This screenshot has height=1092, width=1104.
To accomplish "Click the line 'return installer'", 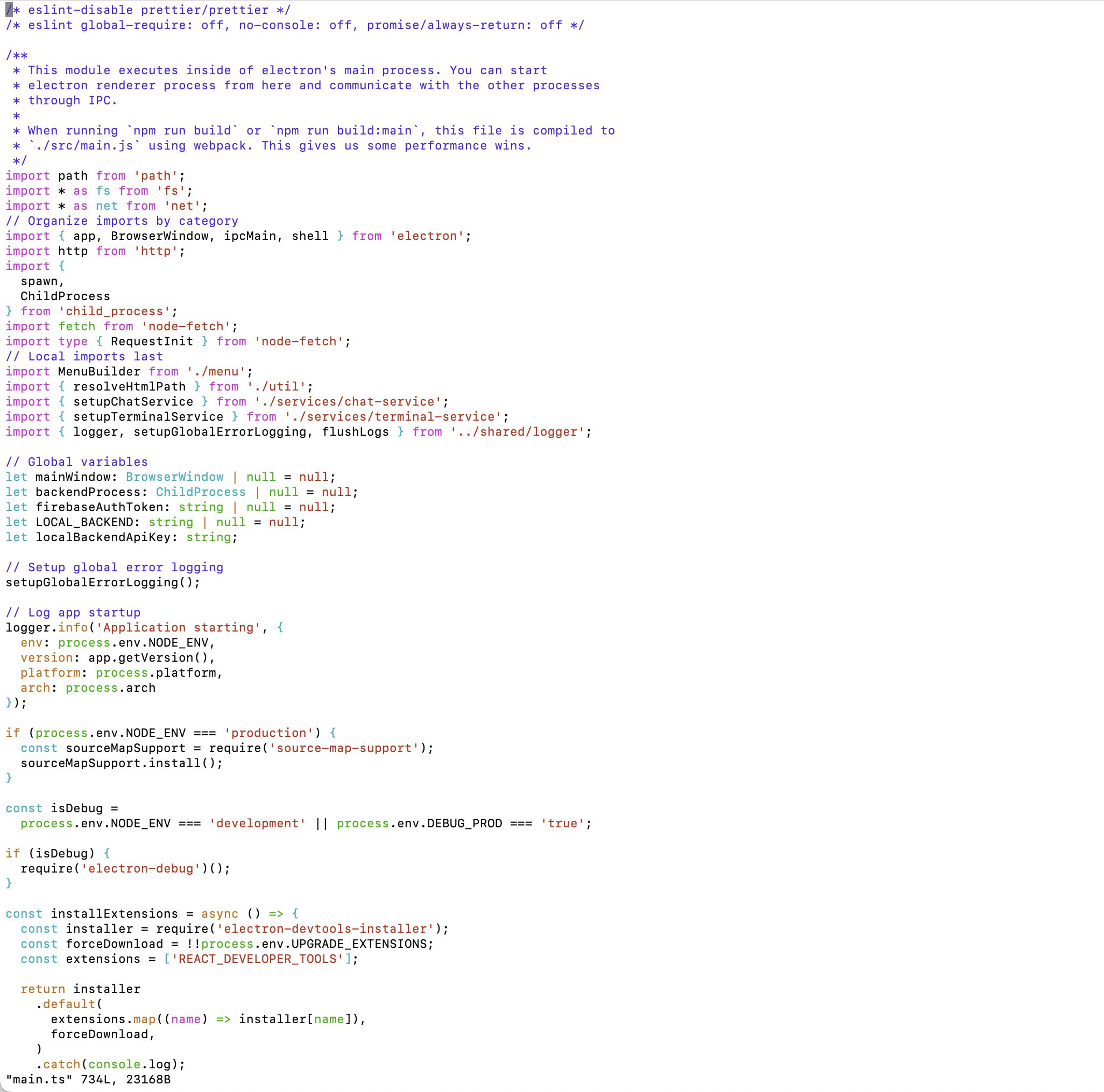I will tap(81, 989).
